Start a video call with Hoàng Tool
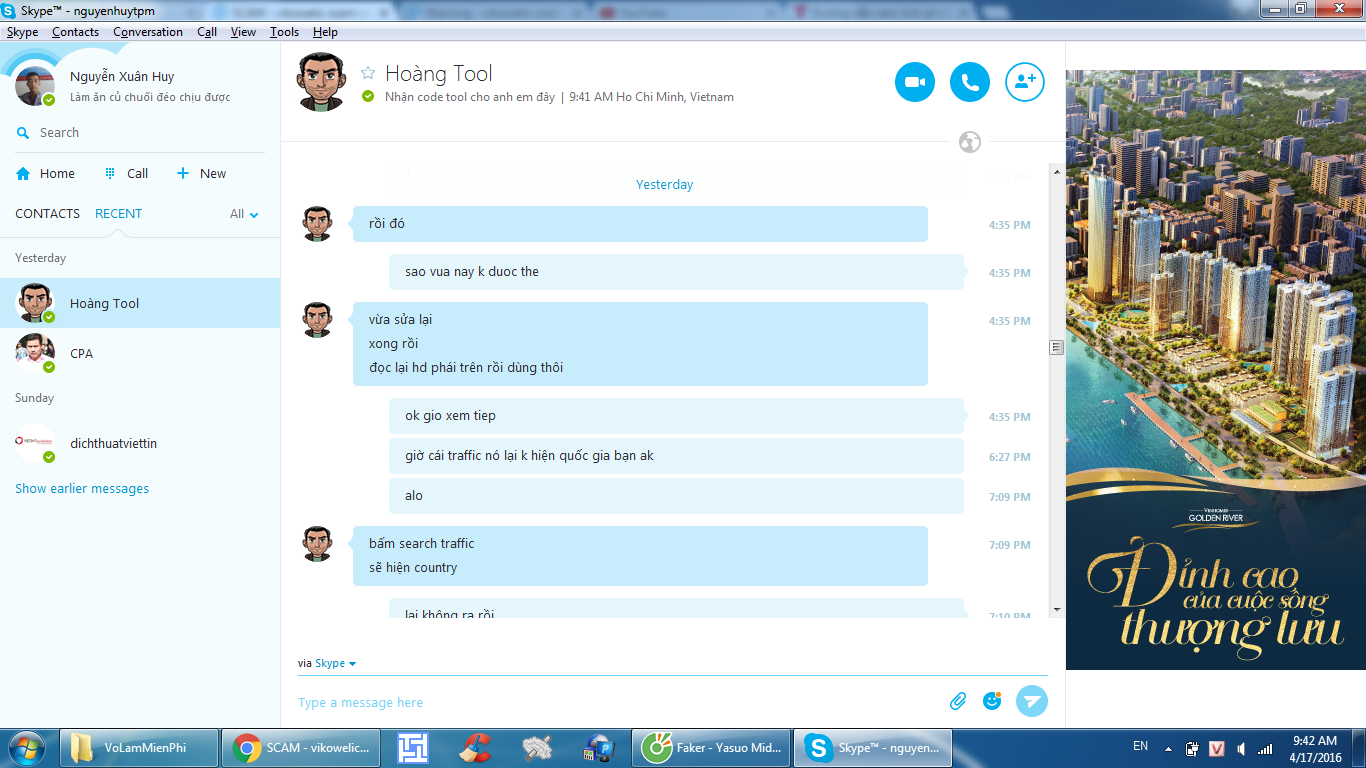This screenshot has width=1366, height=768. [x=914, y=82]
